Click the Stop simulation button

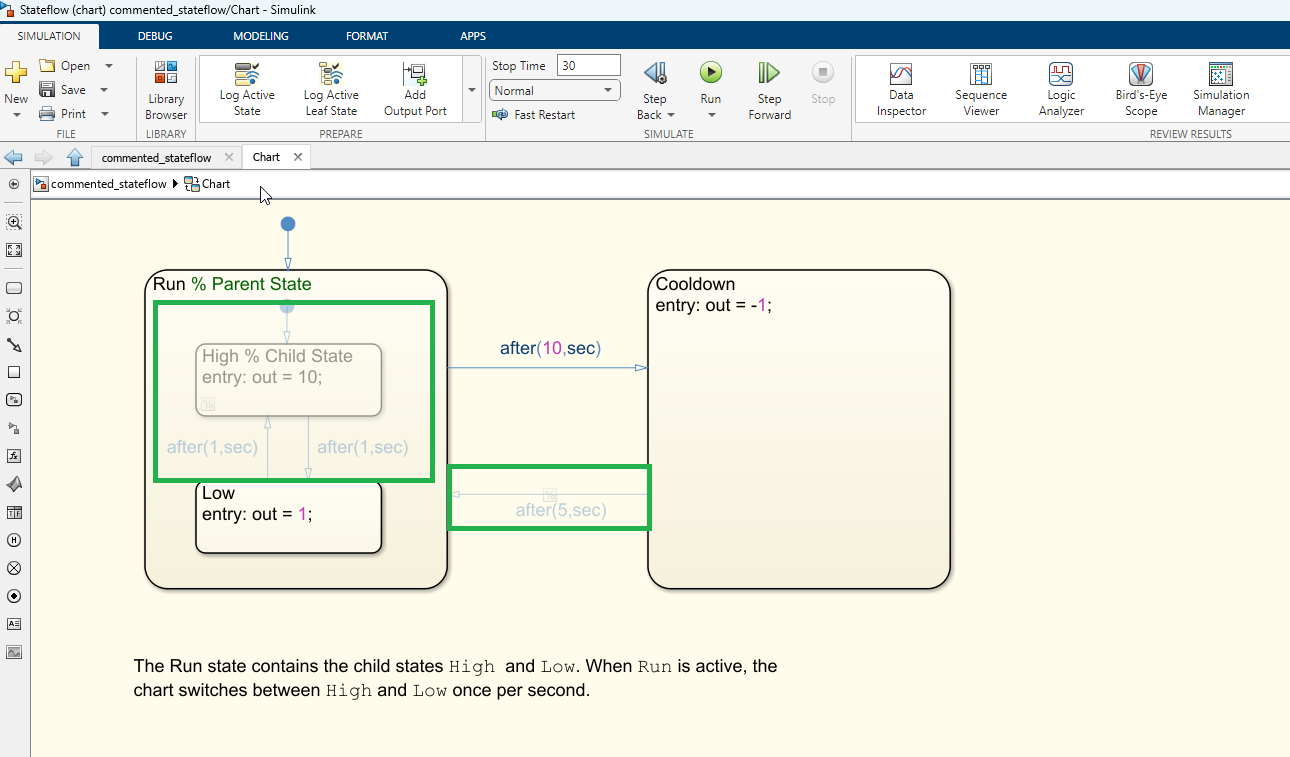click(x=823, y=82)
